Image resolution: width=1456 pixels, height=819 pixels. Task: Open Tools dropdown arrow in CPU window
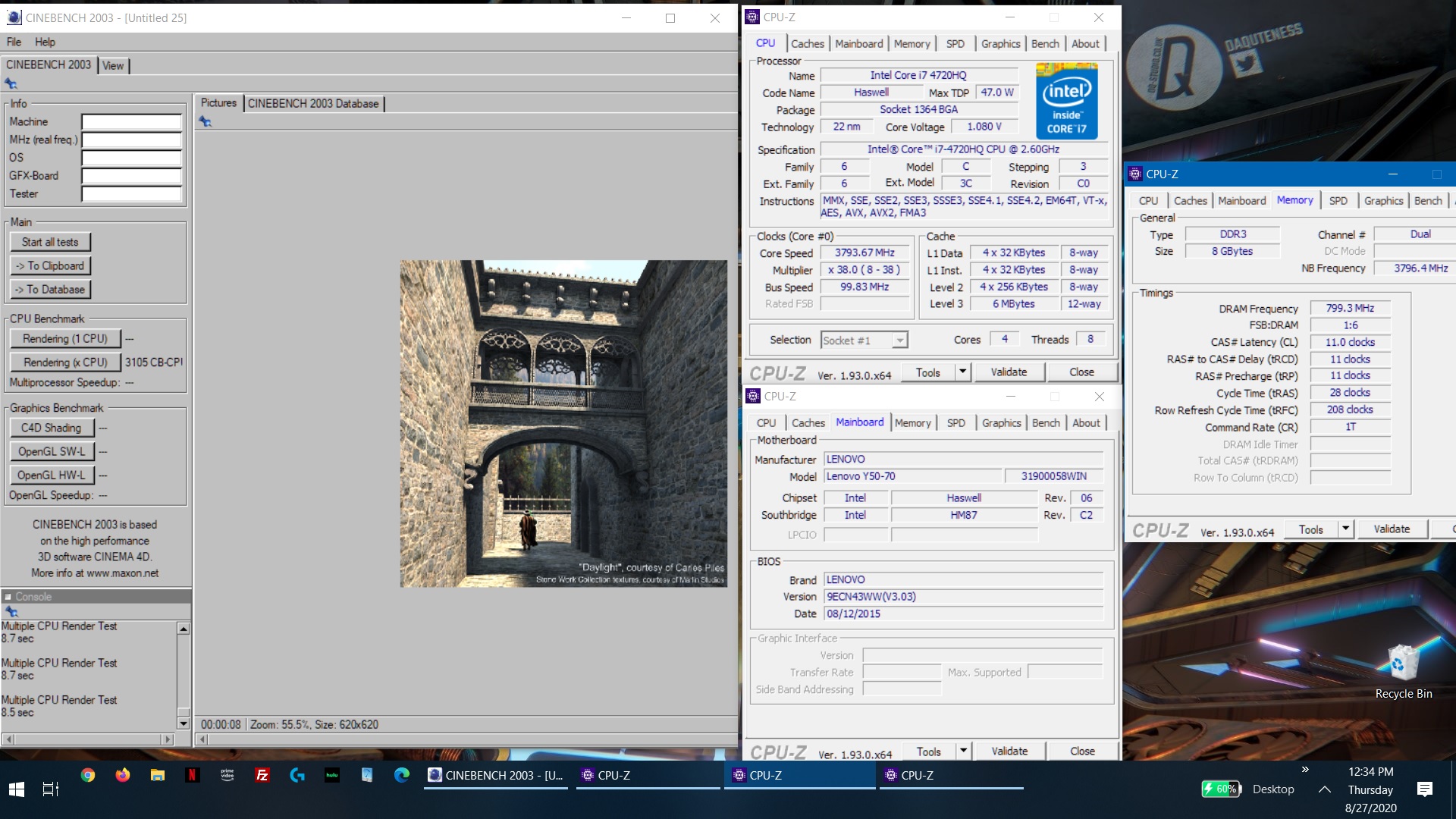(x=962, y=372)
